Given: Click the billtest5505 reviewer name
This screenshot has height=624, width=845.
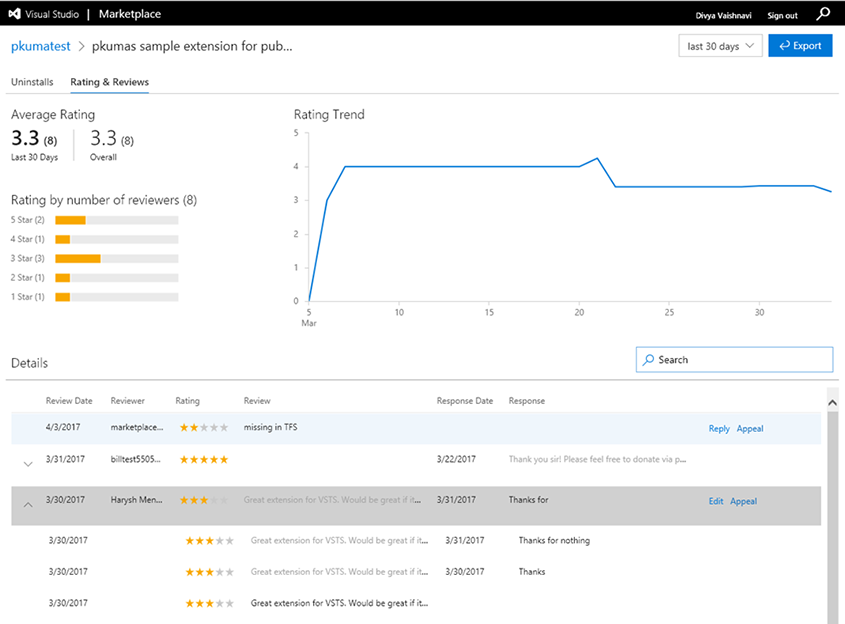Looking at the screenshot, I should coord(136,459).
